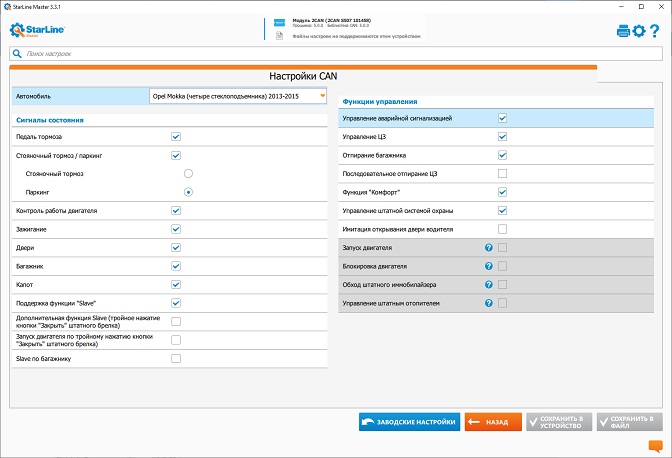Screen dimensions: 672x458
Task: Open the orange chat bubble icon
Action: tap(656, 446)
